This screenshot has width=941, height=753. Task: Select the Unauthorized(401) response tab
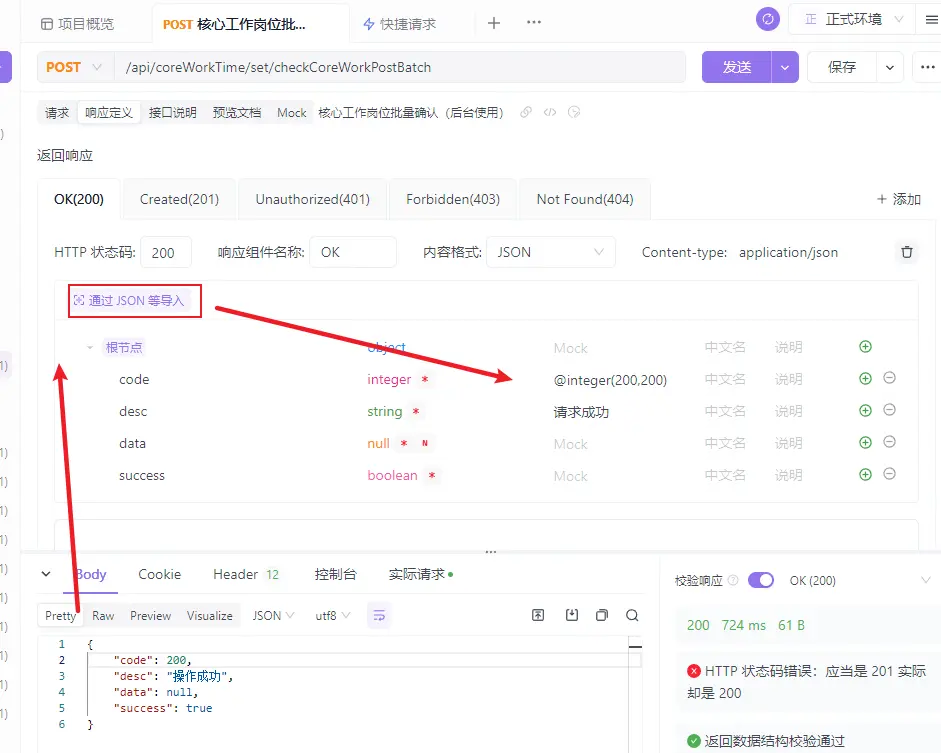(x=313, y=199)
